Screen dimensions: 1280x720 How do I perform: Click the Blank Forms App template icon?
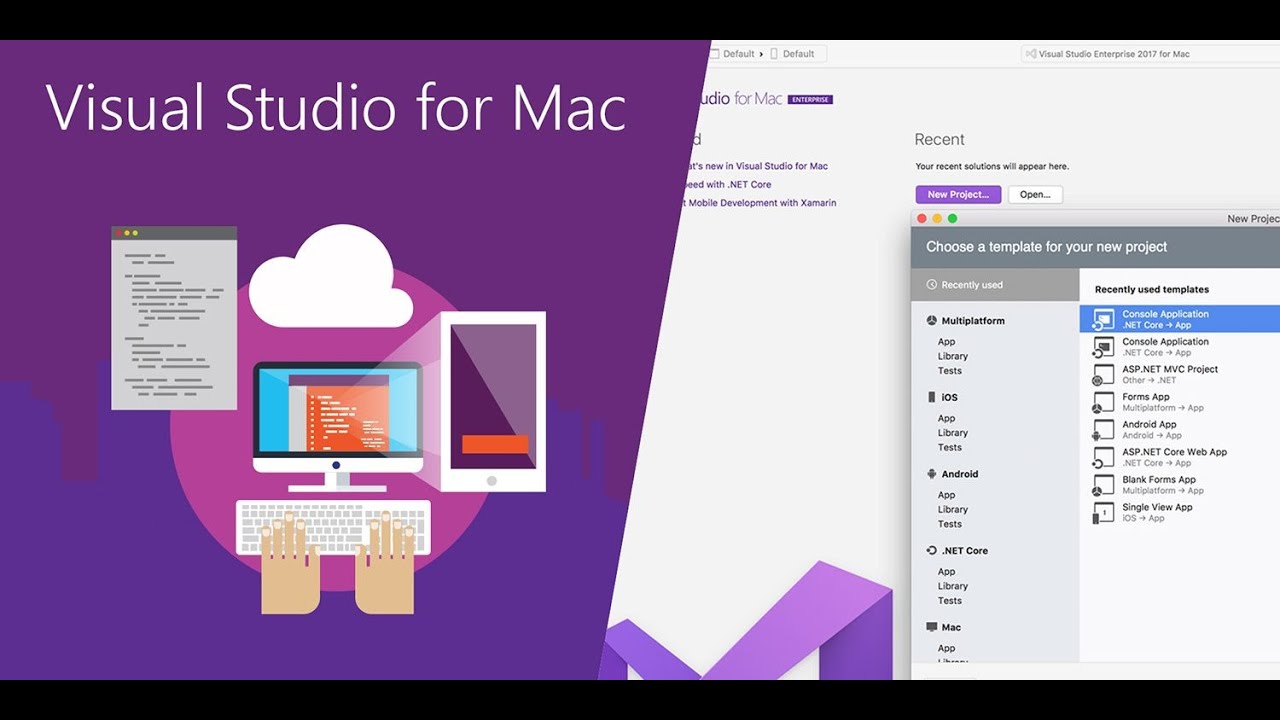click(x=1102, y=486)
